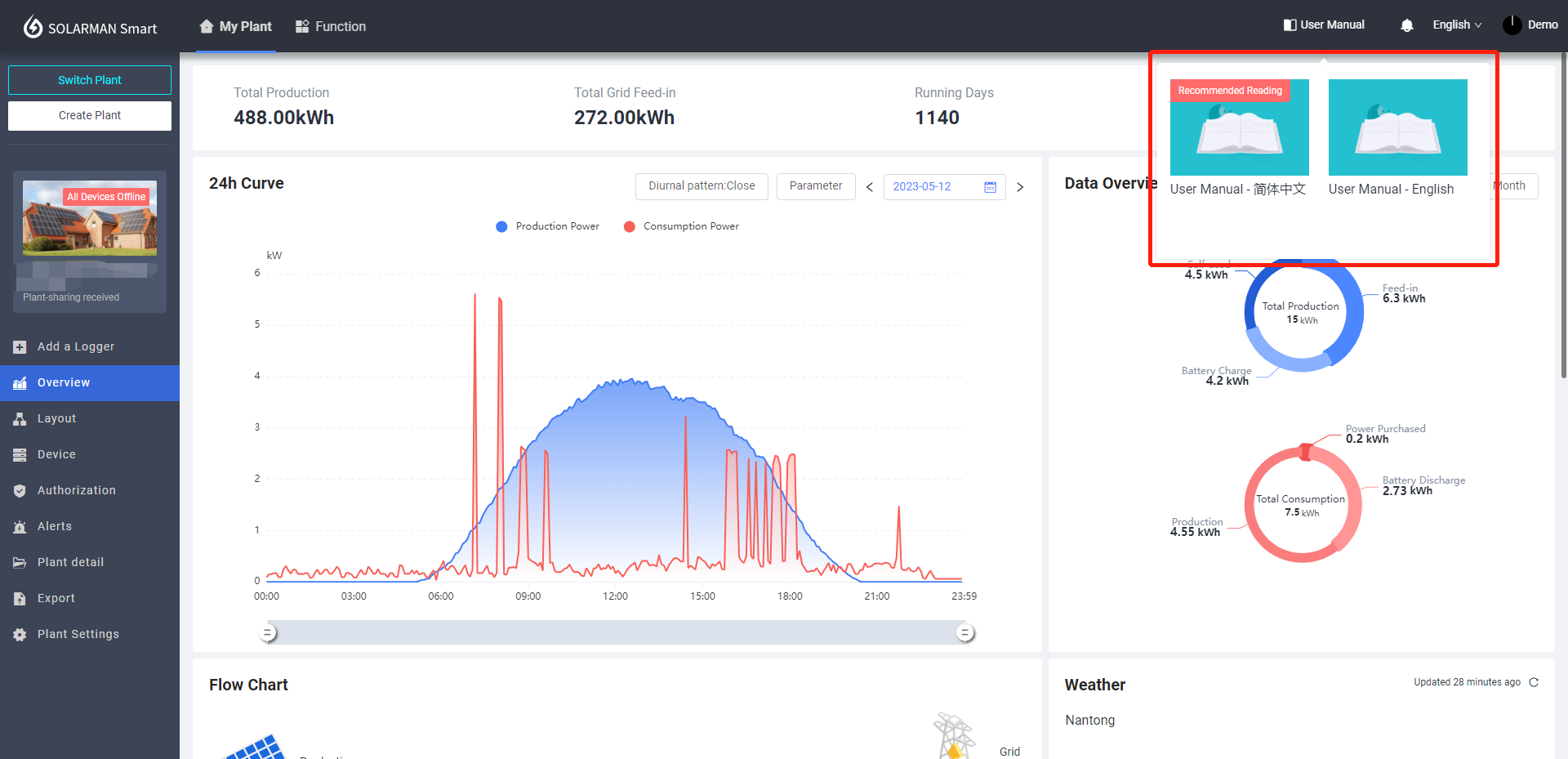
Task: Click the left handle of time range slider
Action: (x=268, y=632)
